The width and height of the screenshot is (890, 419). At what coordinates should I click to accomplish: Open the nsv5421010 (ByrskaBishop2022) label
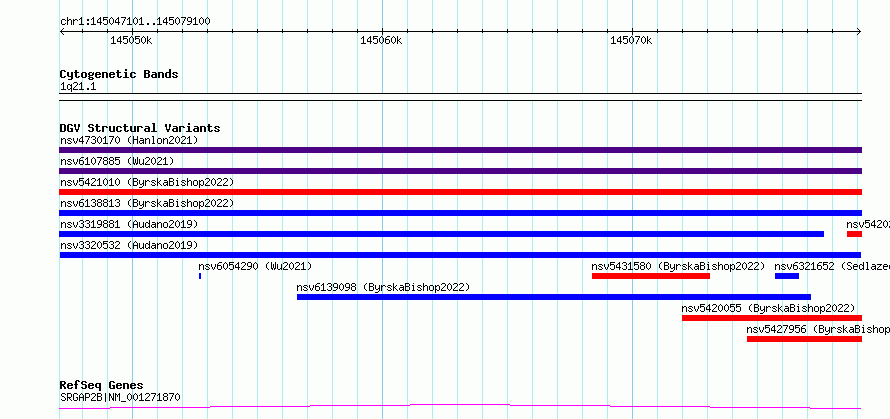[x=146, y=182]
